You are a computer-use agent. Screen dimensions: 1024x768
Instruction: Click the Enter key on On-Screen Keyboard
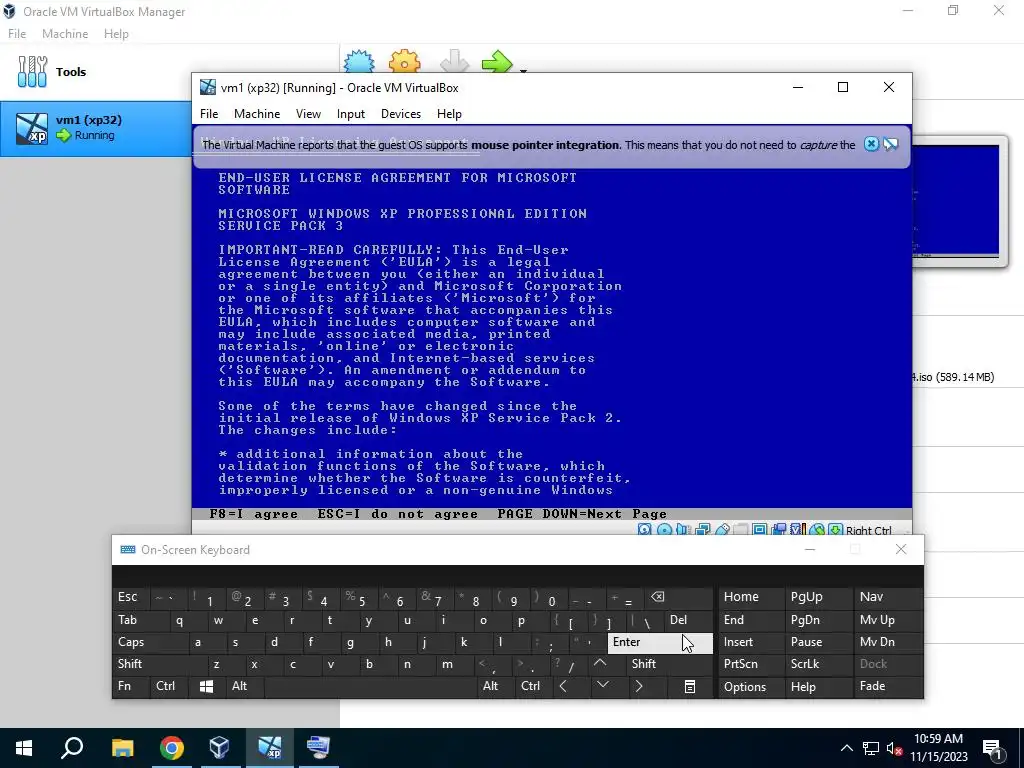click(660, 642)
